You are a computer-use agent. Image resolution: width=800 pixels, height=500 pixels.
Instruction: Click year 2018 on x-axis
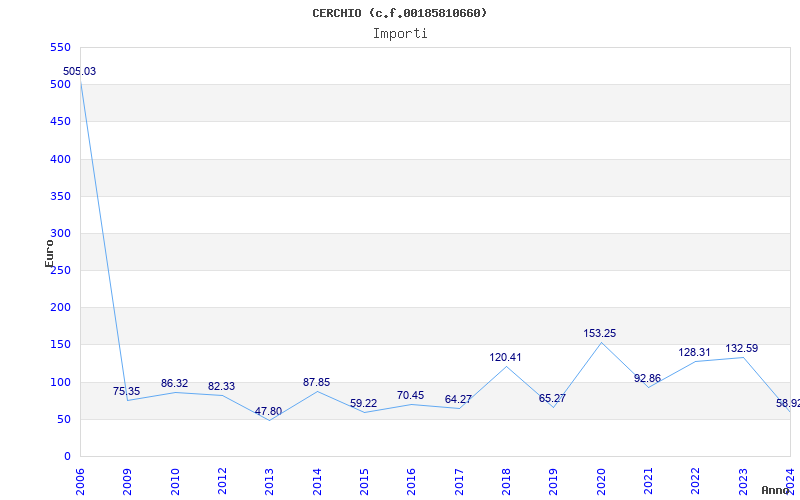[506, 481]
